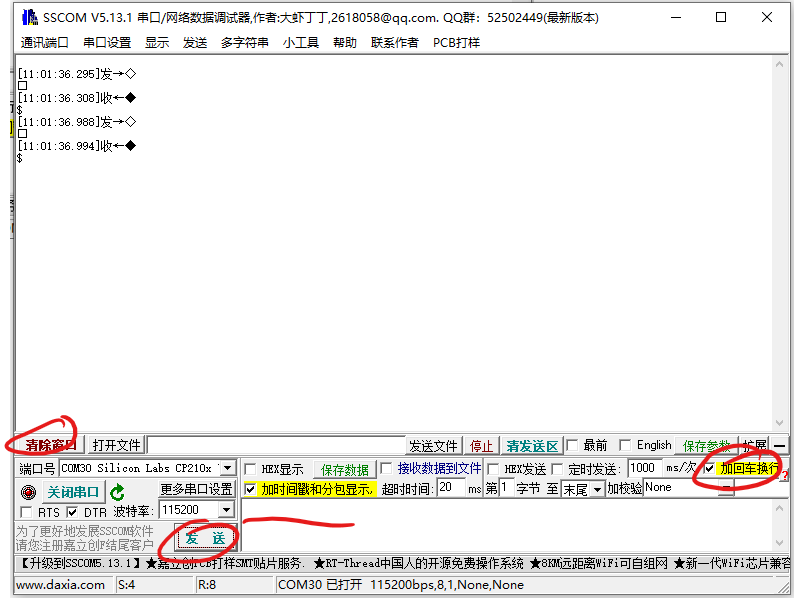Toggle the HEX发送 checkbox
The image size is (794, 598).
[493, 469]
